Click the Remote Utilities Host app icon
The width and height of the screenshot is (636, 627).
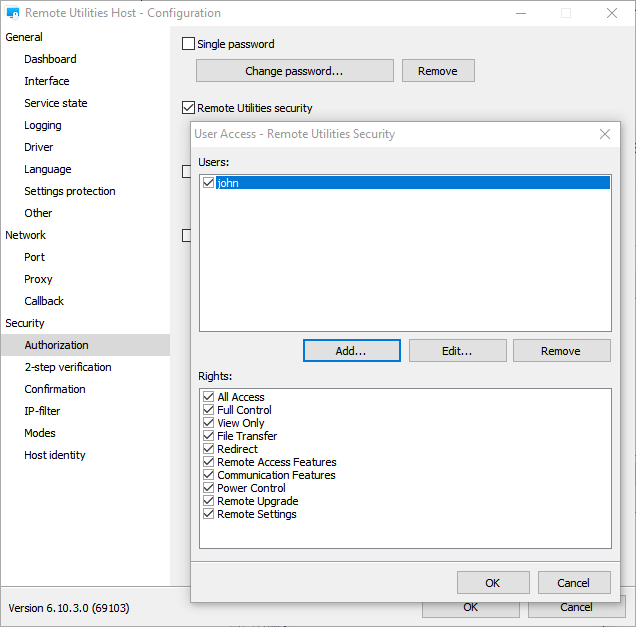pyautogui.click(x=13, y=13)
